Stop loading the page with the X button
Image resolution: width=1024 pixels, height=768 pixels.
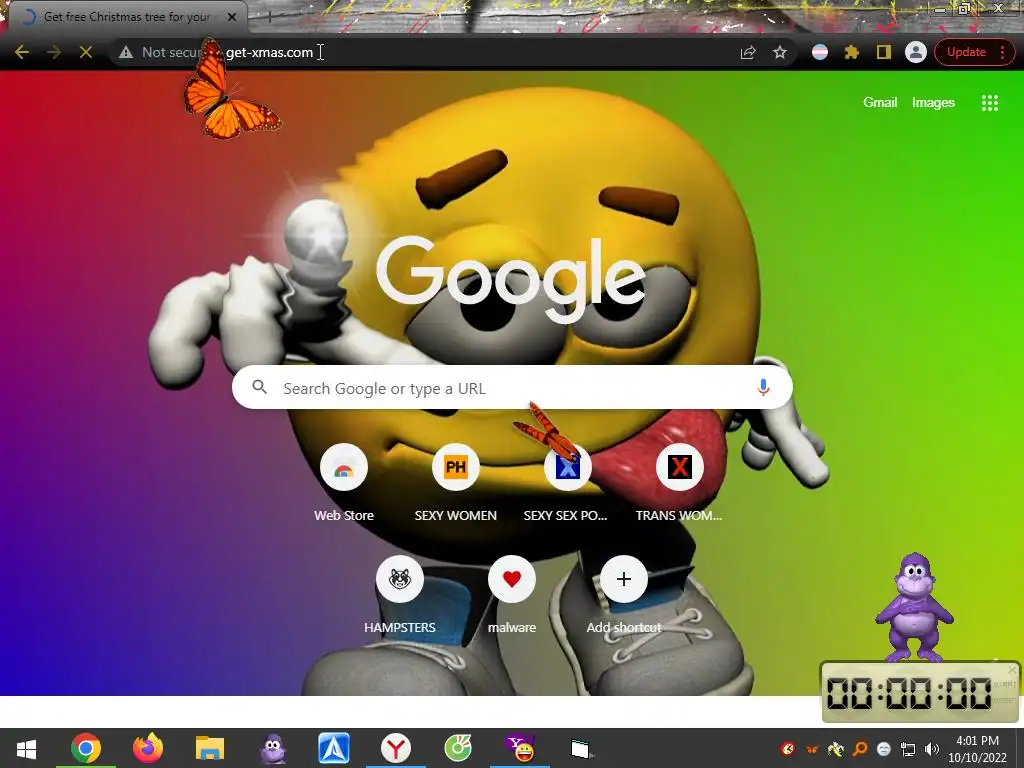tap(86, 52)
